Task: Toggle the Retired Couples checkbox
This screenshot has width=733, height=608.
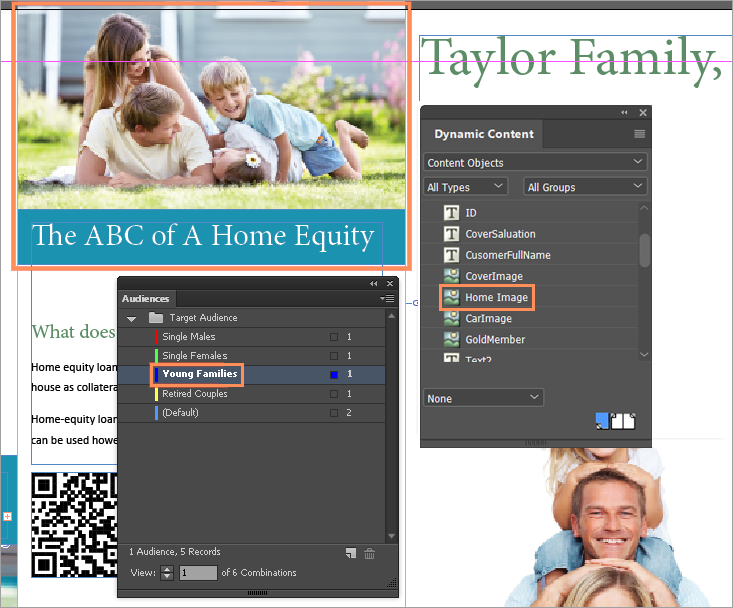Action: pyautogui.click(x=334, y=393)
